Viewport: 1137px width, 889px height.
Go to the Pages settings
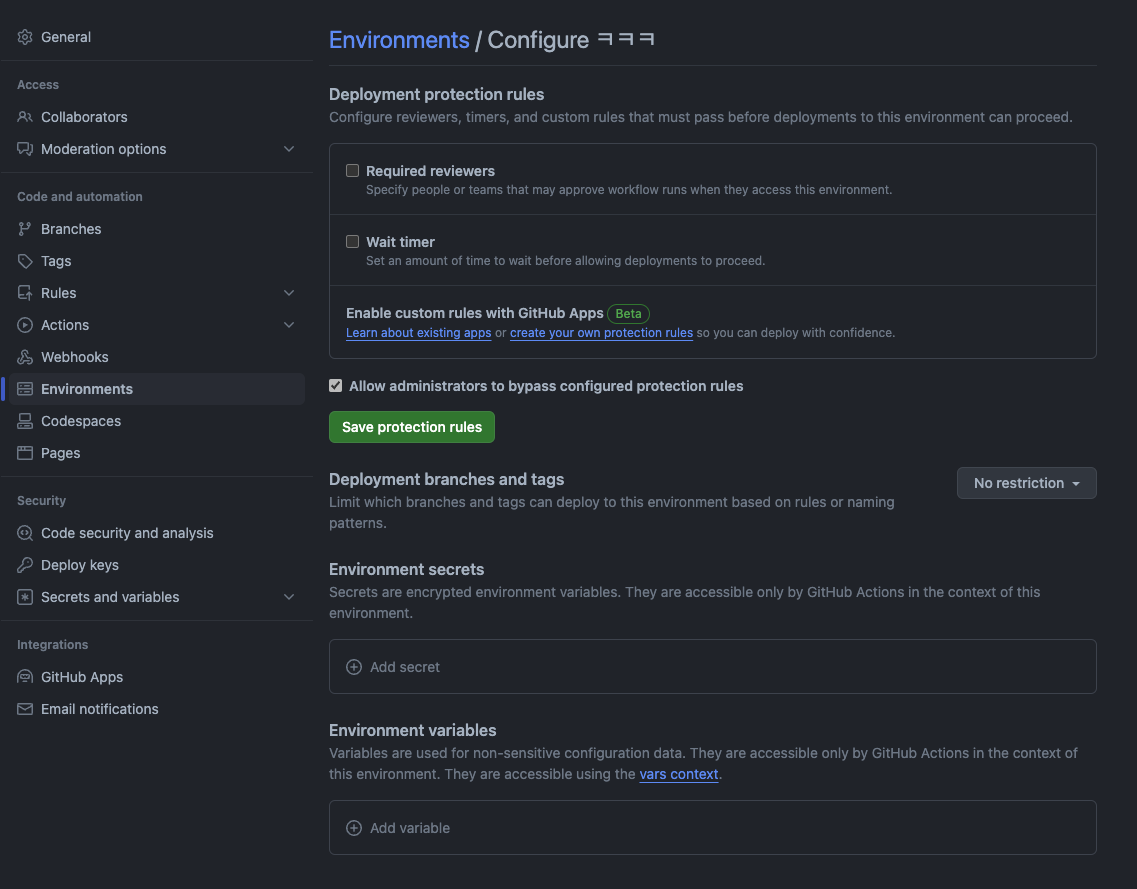pyautogui.click(x=60, y=453)
